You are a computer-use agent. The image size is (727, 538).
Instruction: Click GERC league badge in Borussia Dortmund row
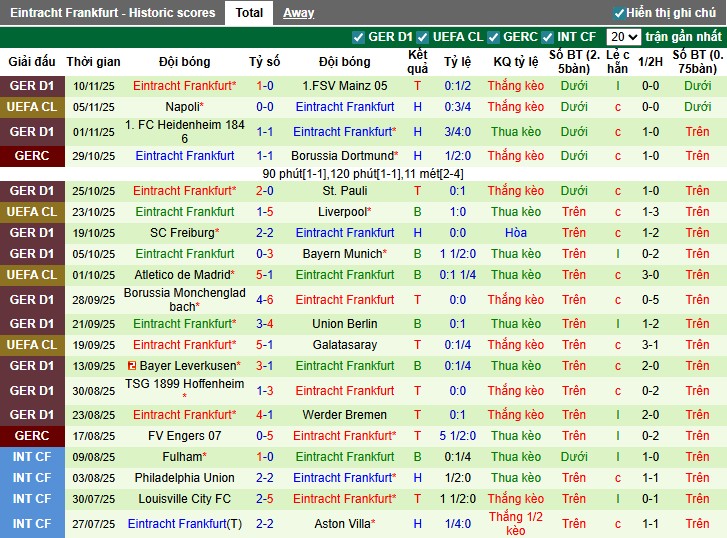(32, 156)
